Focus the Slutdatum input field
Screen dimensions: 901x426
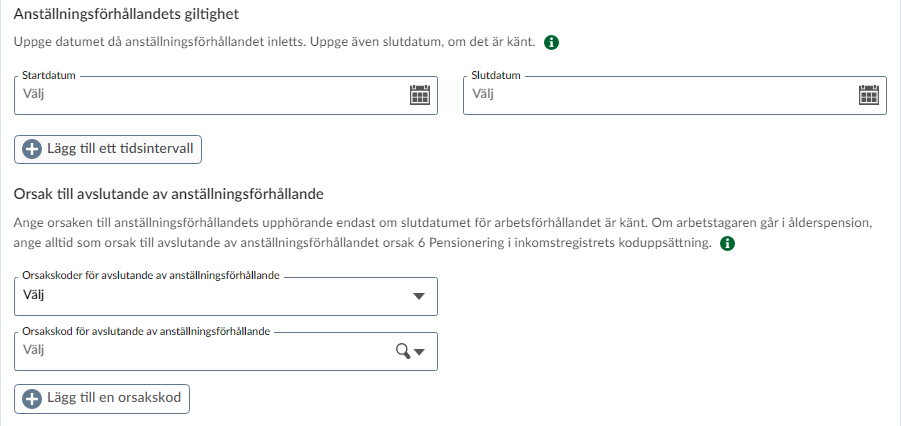tap(650, 95)
